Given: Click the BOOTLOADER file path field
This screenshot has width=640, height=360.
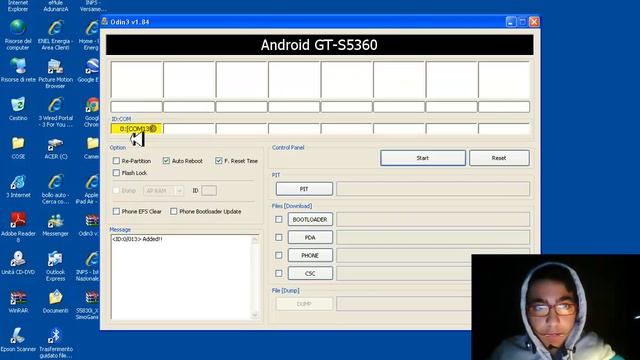Looking at the screenshot, I should pyautogui.click(x=433, y=220).
